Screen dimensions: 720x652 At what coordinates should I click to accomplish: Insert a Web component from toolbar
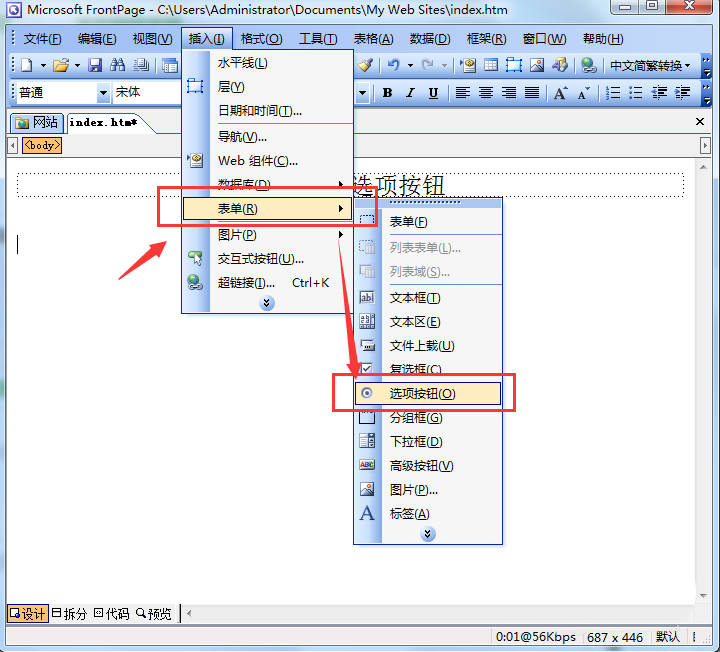click(x=468, y=65)
